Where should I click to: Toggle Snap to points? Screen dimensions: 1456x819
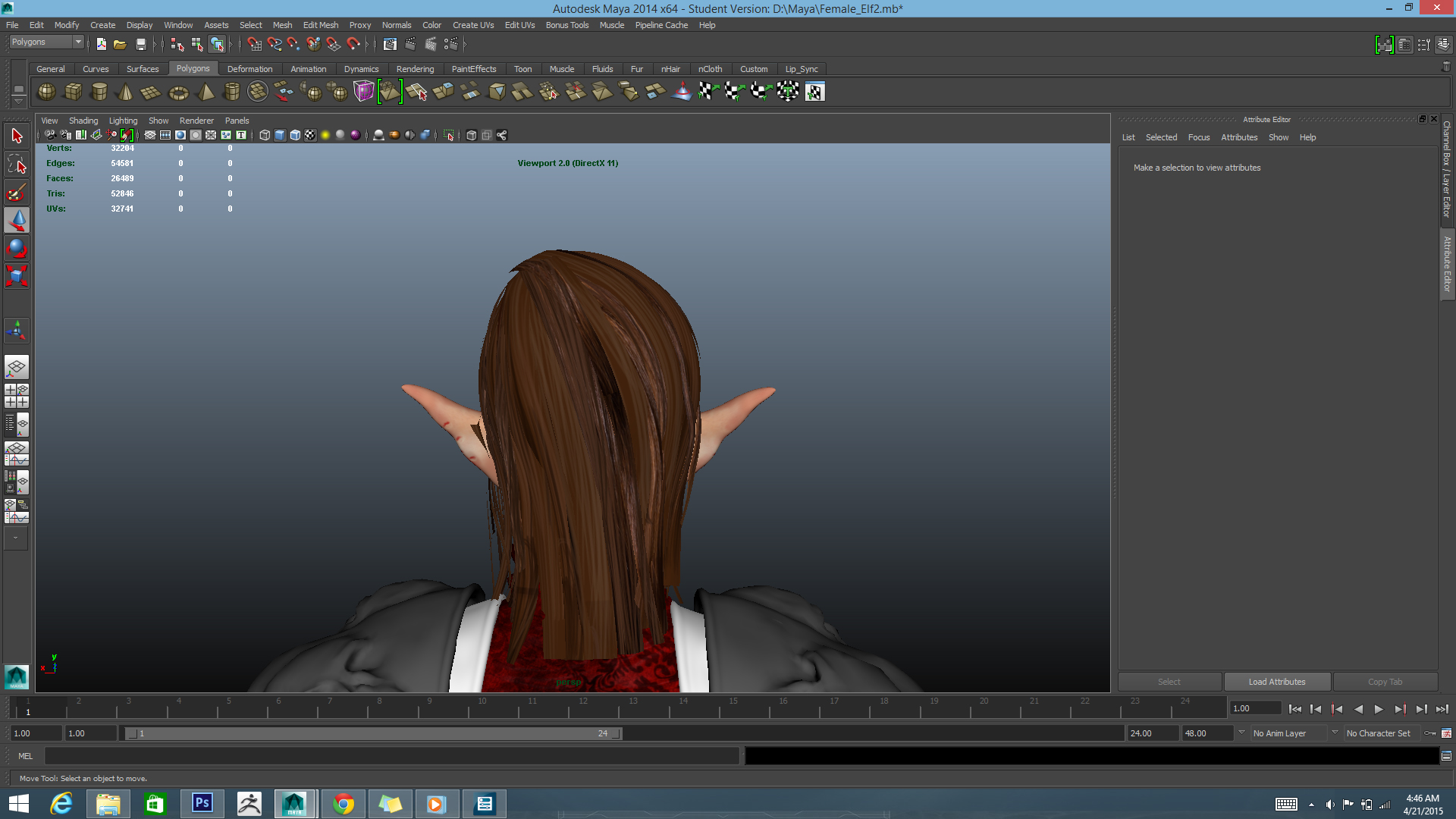[294, 44]
